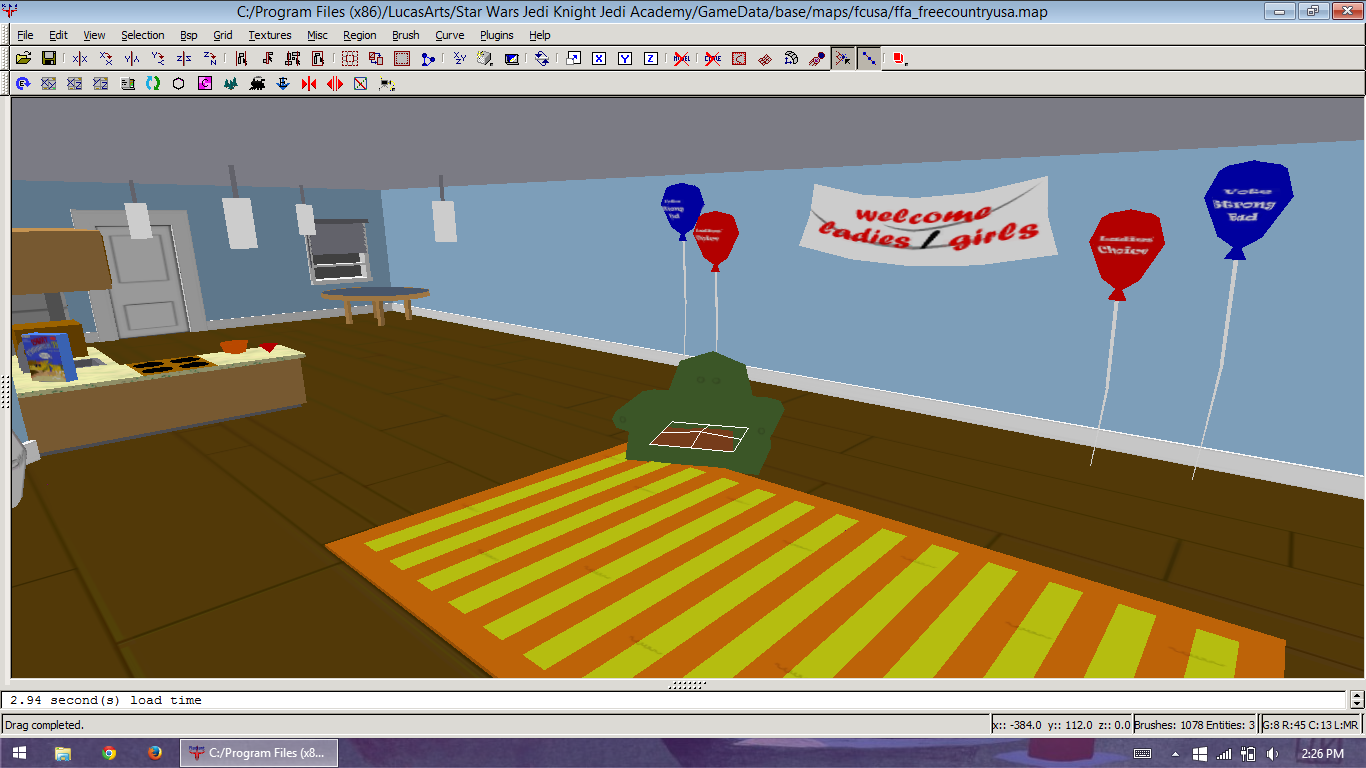This screenshot has width=1366, height=768.
Task: Click the Select Complete Tall icon
Action: (242, 59)
